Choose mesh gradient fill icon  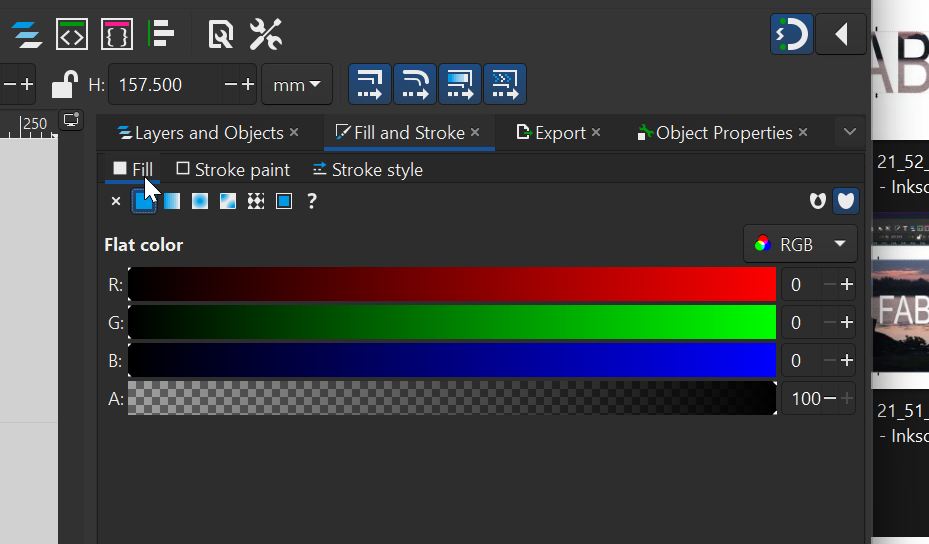228,201
